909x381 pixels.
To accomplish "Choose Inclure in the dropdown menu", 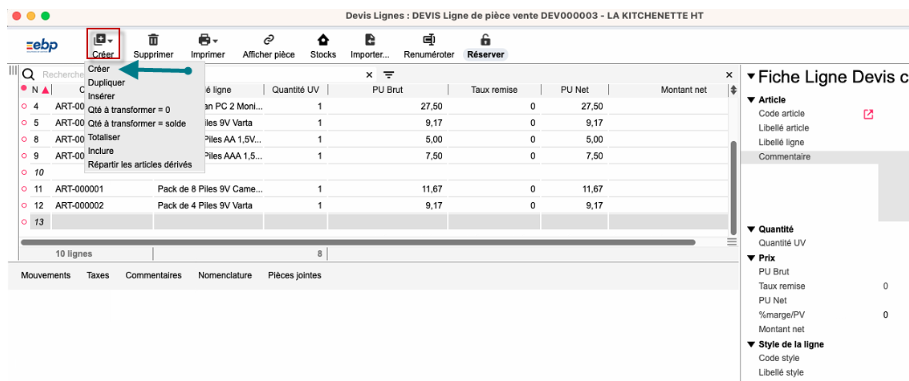I will point(101,151).
